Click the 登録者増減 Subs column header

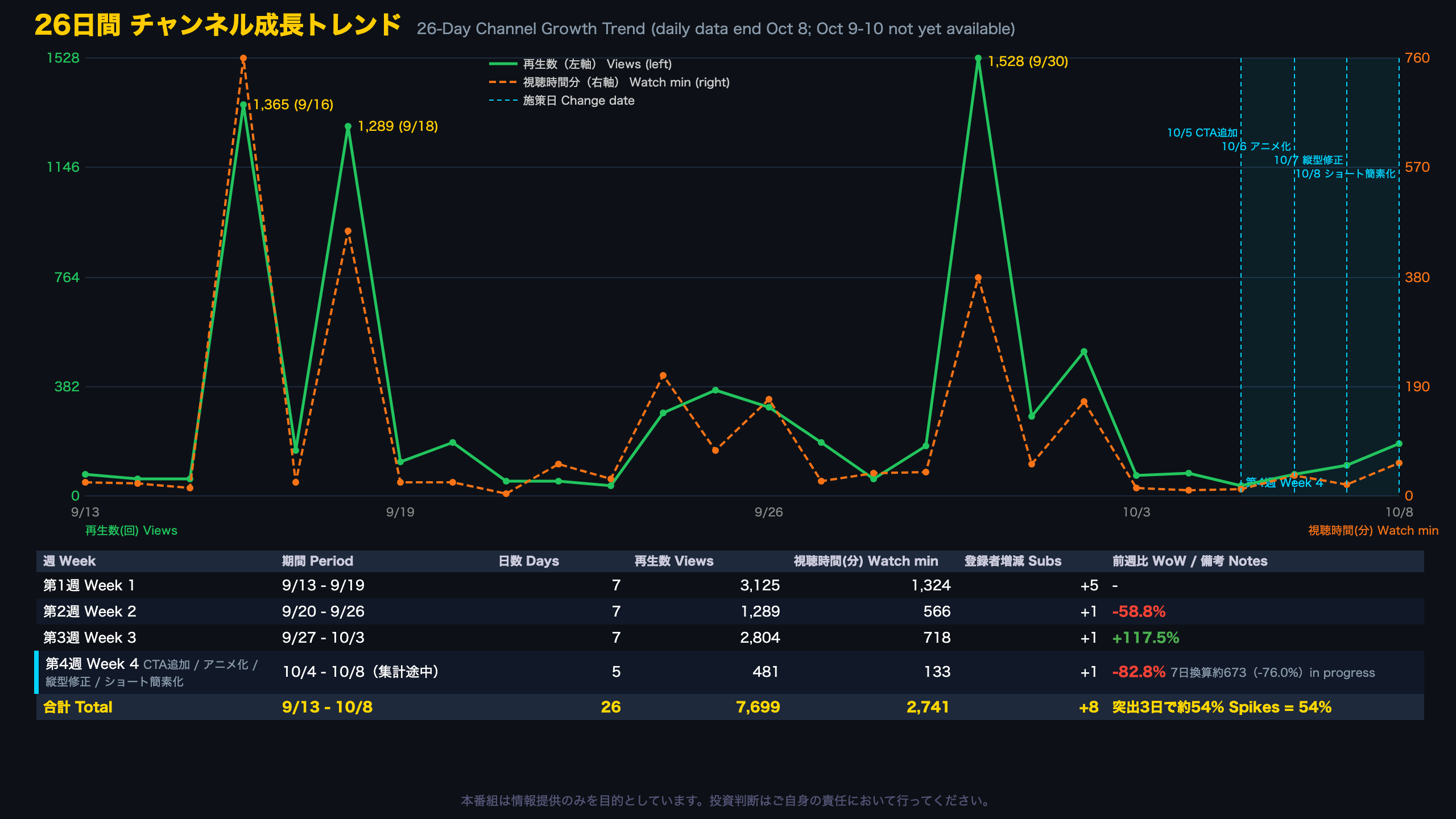(1013, 561)
